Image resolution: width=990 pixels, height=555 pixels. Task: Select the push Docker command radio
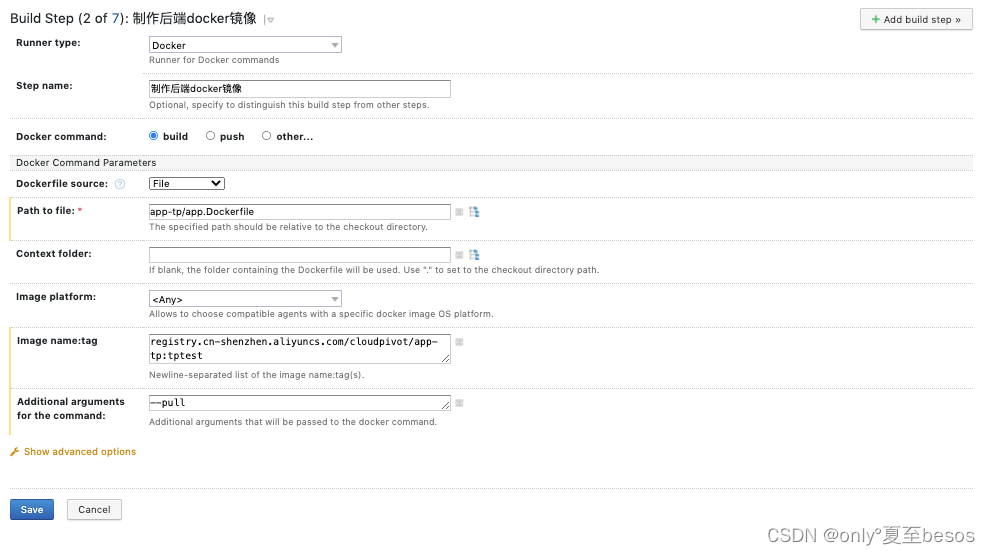point(210,136)
